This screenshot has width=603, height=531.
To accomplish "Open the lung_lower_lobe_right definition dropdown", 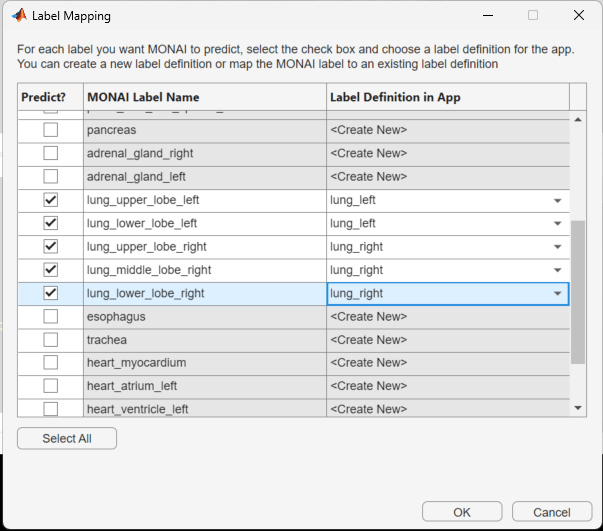I will tap(557, 294).
